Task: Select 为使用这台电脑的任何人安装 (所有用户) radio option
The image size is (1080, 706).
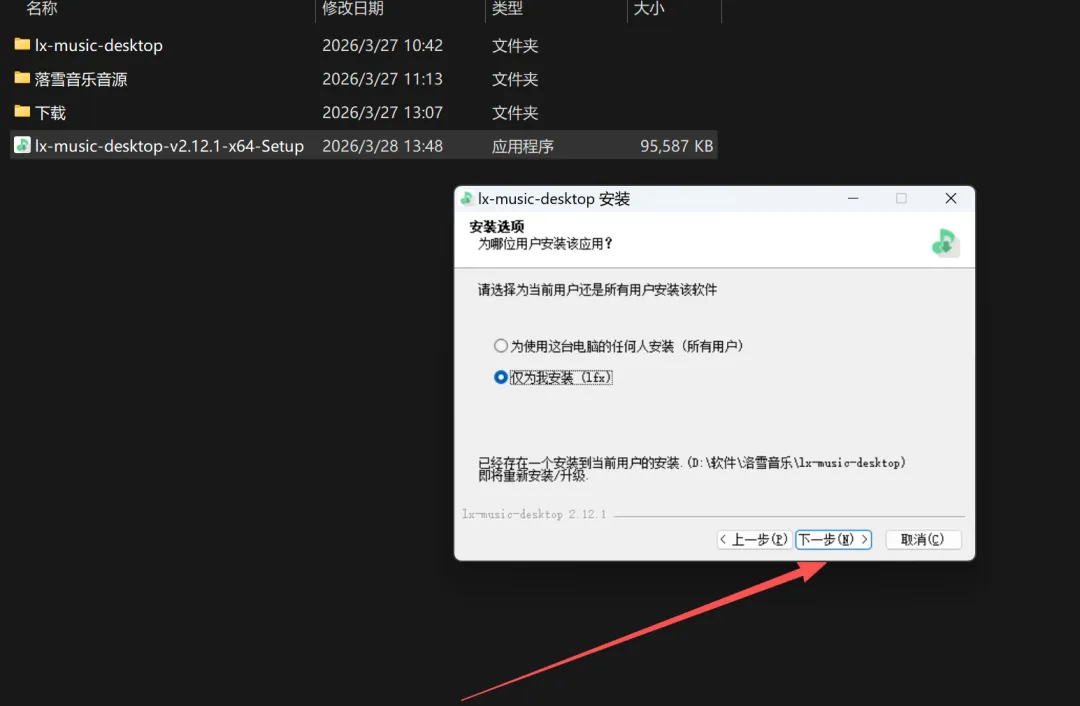Action: [501, 346]
